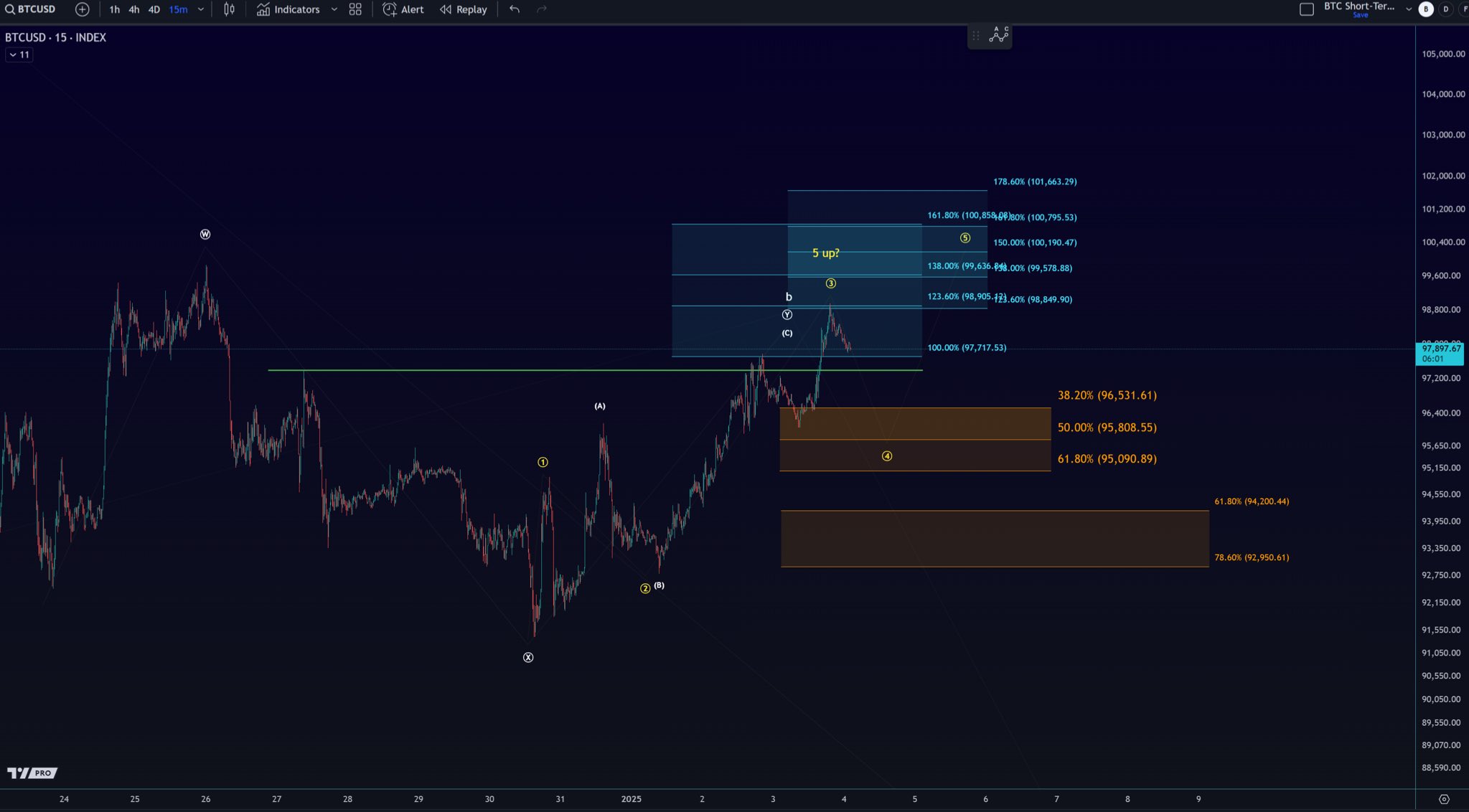Start bar Replay mode
The height and width of the screenshot is (812, 1469).
[x=464, y=9]
